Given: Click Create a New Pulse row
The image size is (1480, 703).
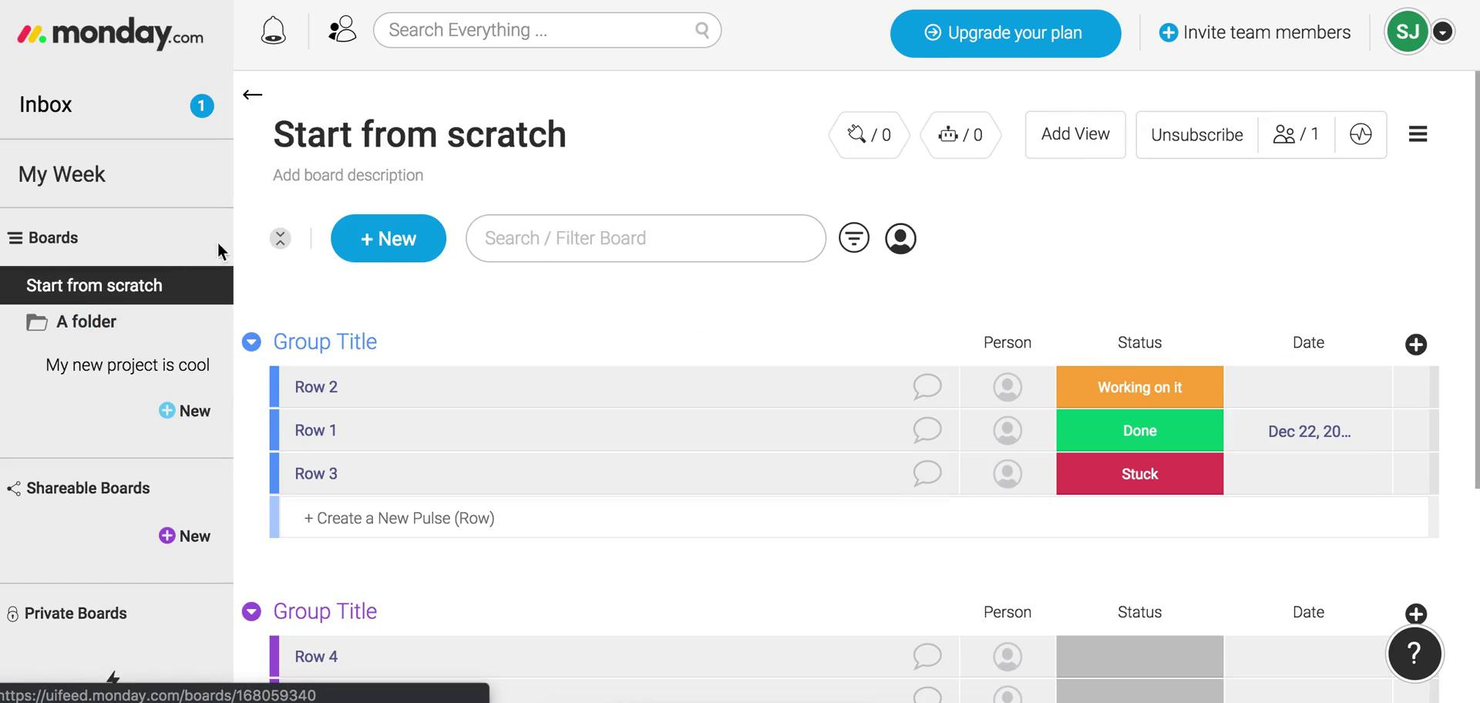Looking at the screenshot, I should click(x=399, y=517).
